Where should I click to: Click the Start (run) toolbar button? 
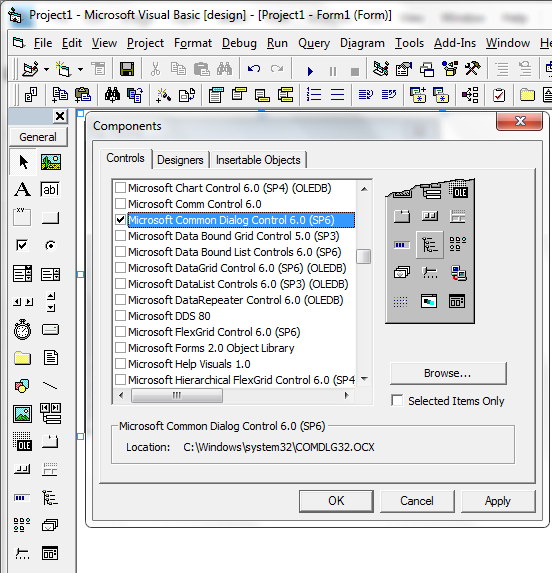point(310,71)
